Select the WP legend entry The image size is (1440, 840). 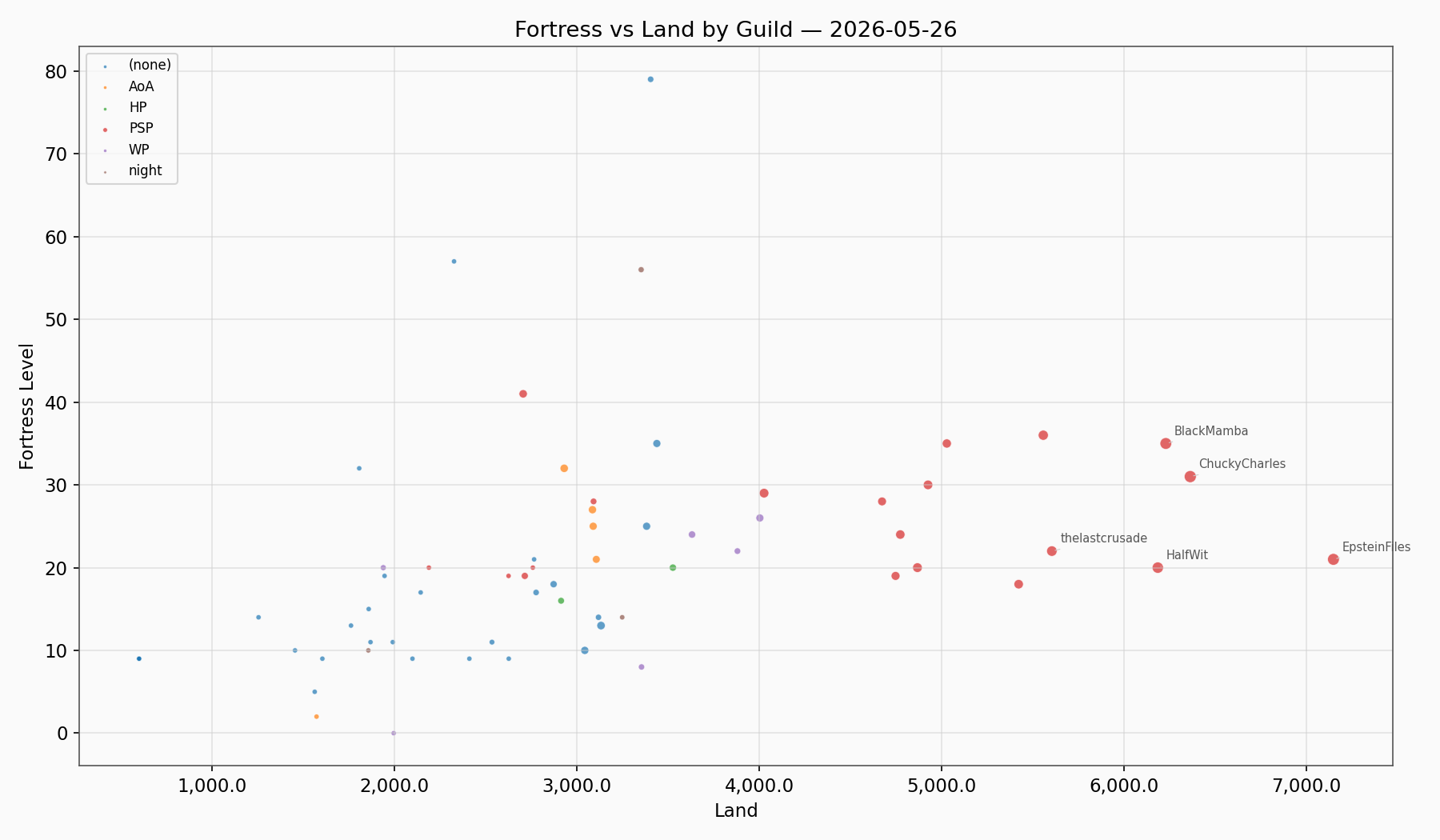click(138, 150)
